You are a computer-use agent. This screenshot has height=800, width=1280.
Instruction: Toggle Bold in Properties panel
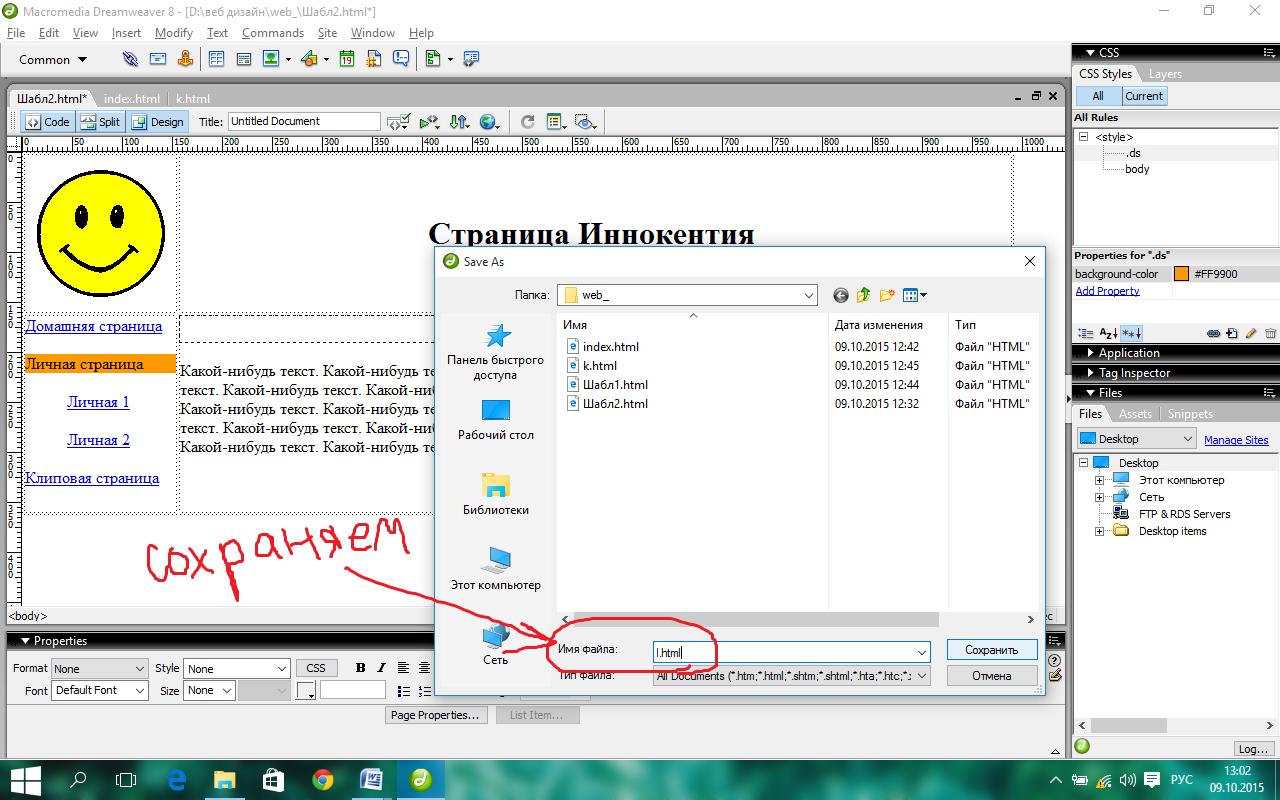(360, 668)
